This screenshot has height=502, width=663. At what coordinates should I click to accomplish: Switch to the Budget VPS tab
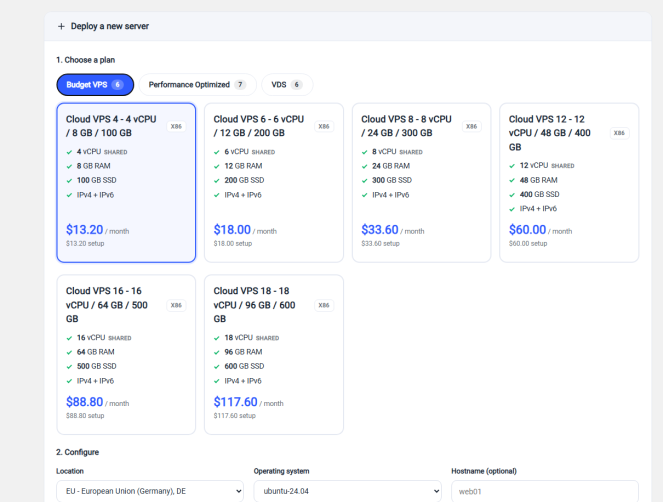pos(95,85)
